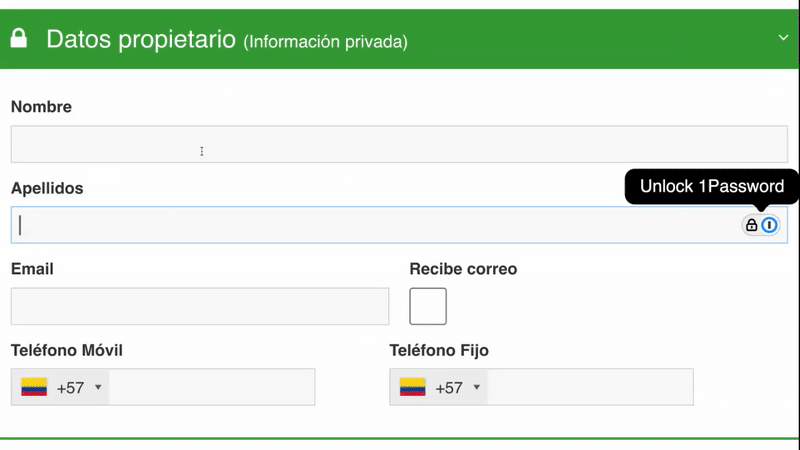Click the Teléfono Móvil number input
Screen dimensions: 800x450
(x=211, y=387)
